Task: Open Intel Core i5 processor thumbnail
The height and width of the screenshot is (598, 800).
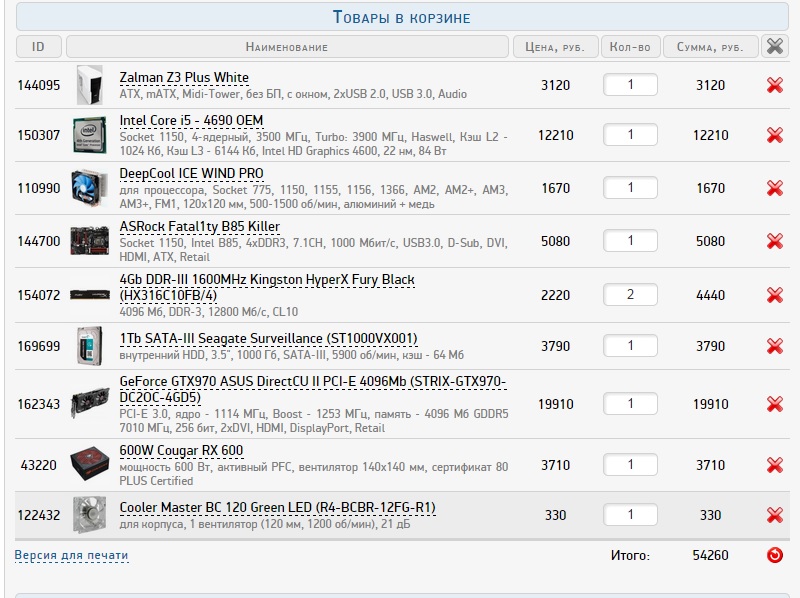Action: tap(90, 135)
